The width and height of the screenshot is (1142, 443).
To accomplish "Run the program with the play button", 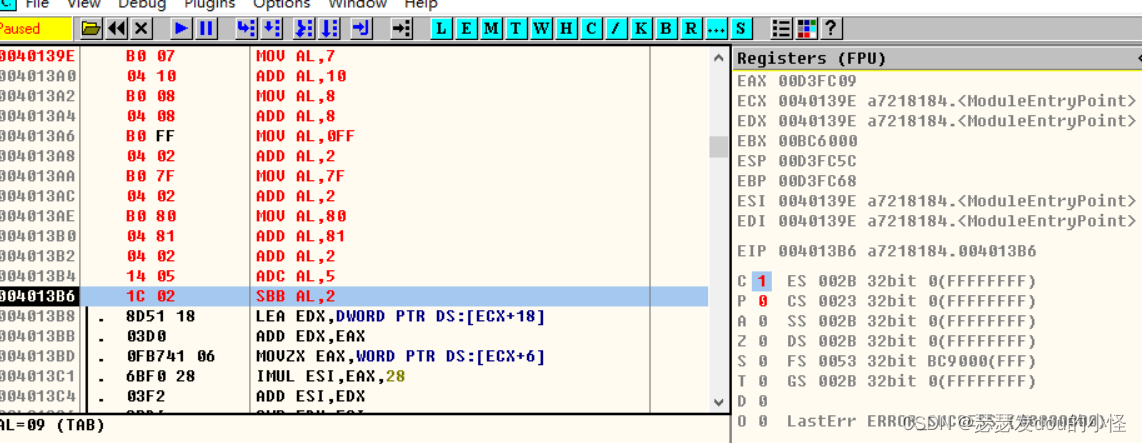I will (x=181, y=29).
